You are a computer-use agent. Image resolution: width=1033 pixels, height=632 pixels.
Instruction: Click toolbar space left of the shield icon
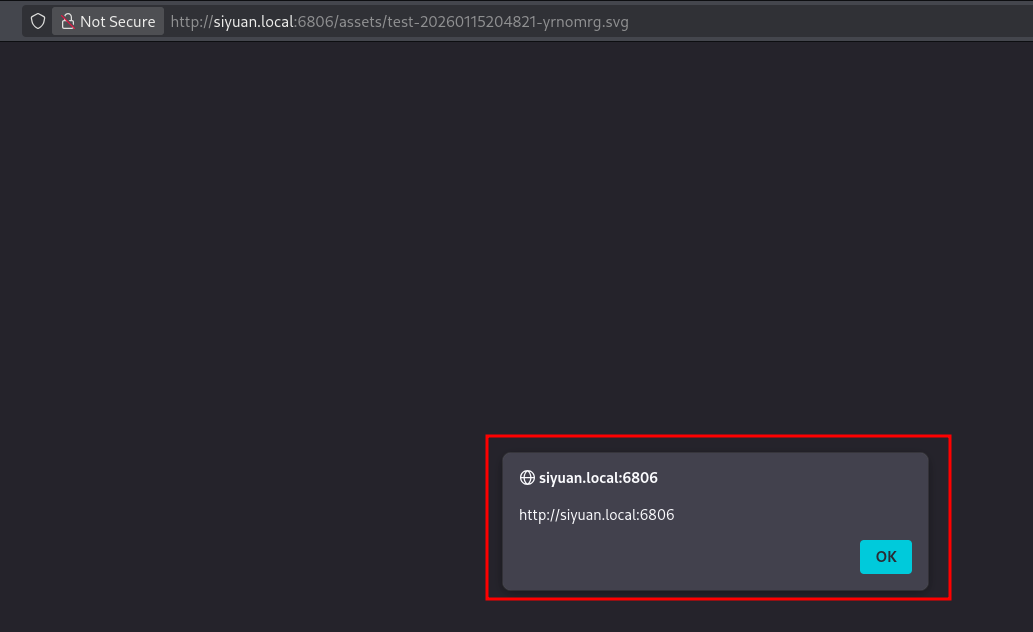pos(12,21)
